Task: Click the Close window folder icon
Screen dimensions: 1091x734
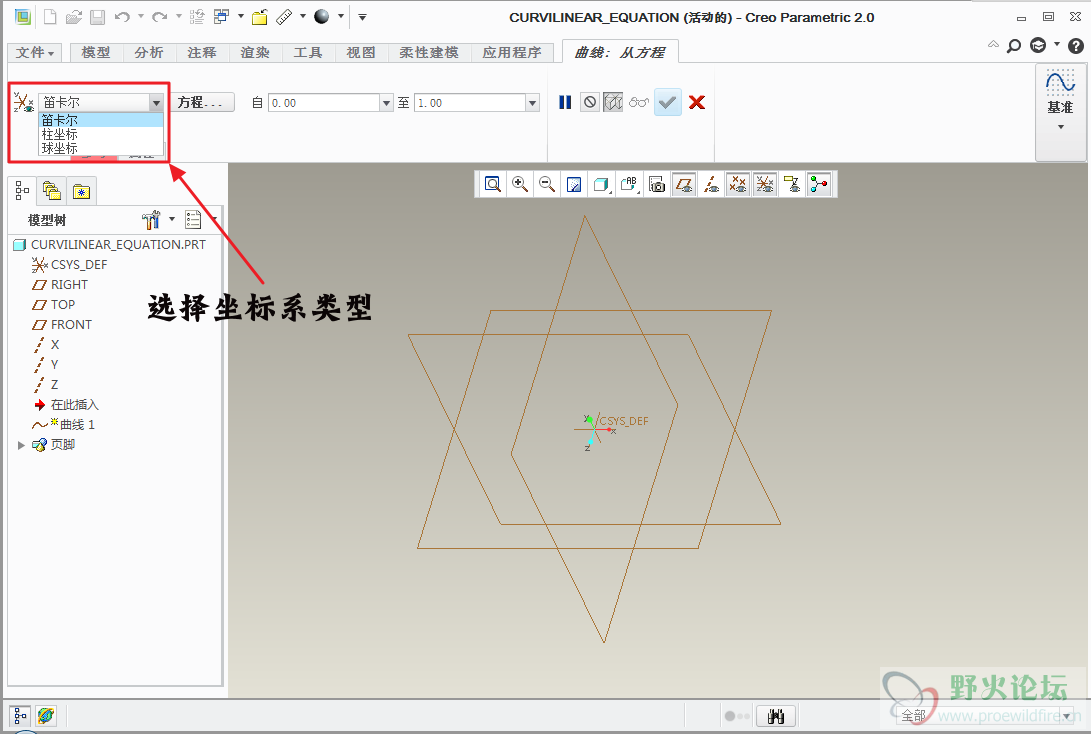Action: pos(260,17)
